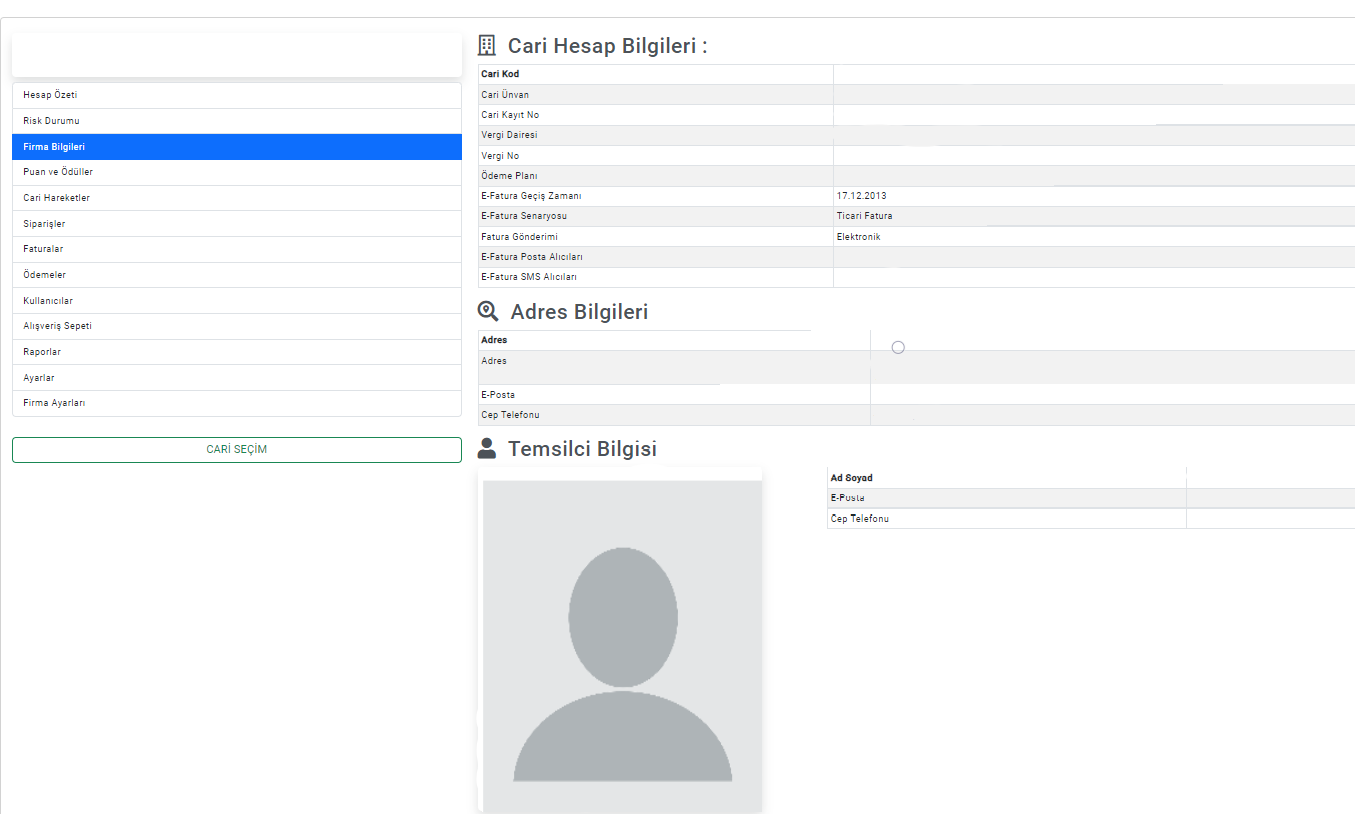Select the radio button in Adres row
The image size is (1355, 826).
(898, 347)
